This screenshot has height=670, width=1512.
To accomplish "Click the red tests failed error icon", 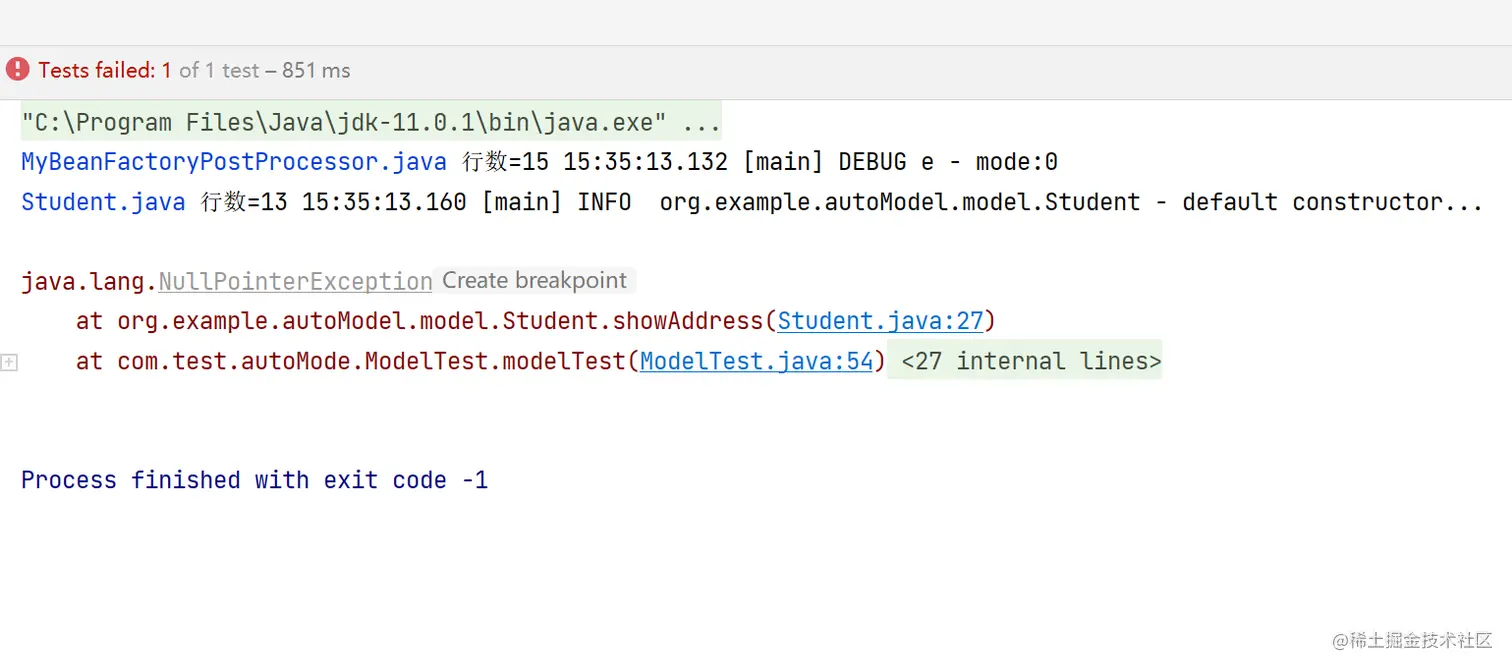I will point(17,70).
